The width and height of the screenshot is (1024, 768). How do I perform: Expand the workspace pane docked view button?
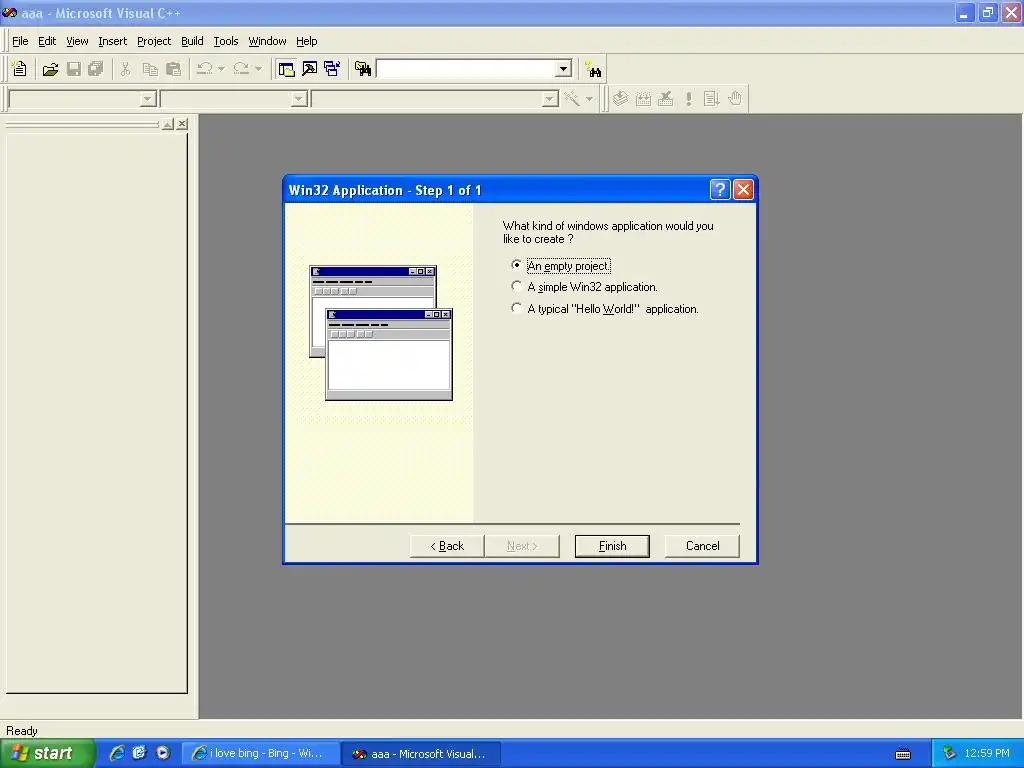168,123
